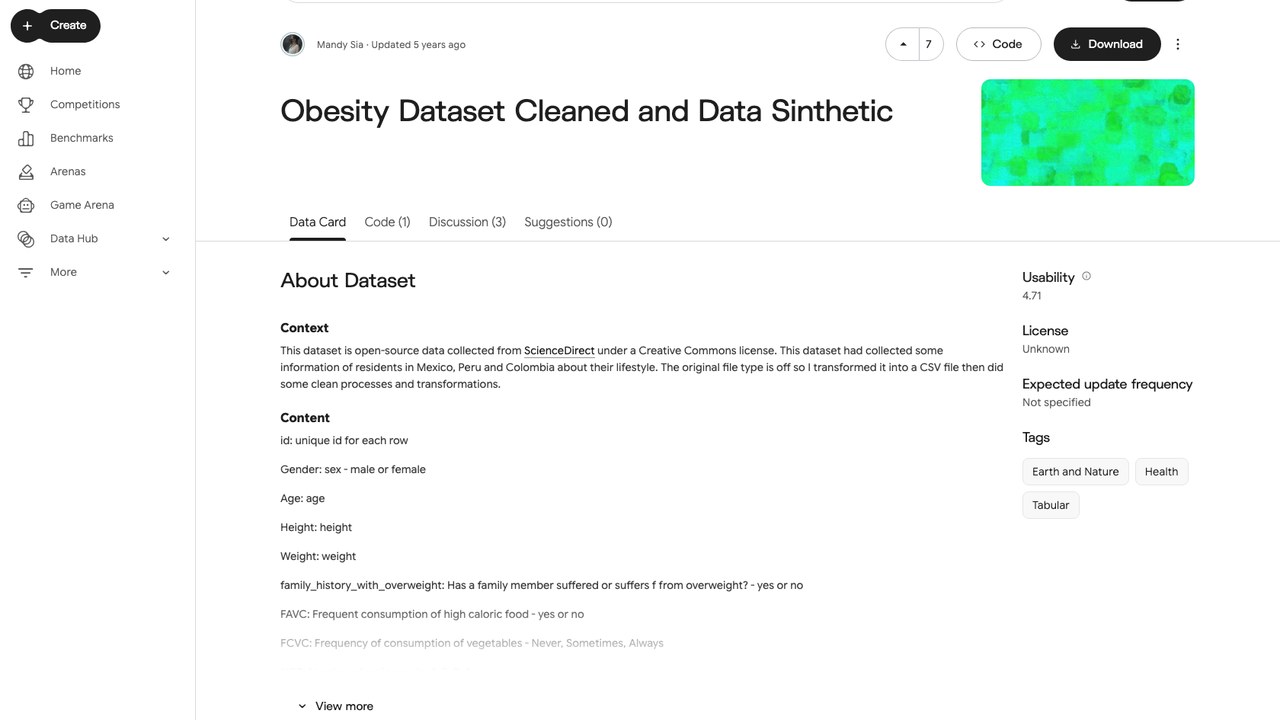Expand the More sidebar section
The image size is (1280, 720).
[166, 272]
